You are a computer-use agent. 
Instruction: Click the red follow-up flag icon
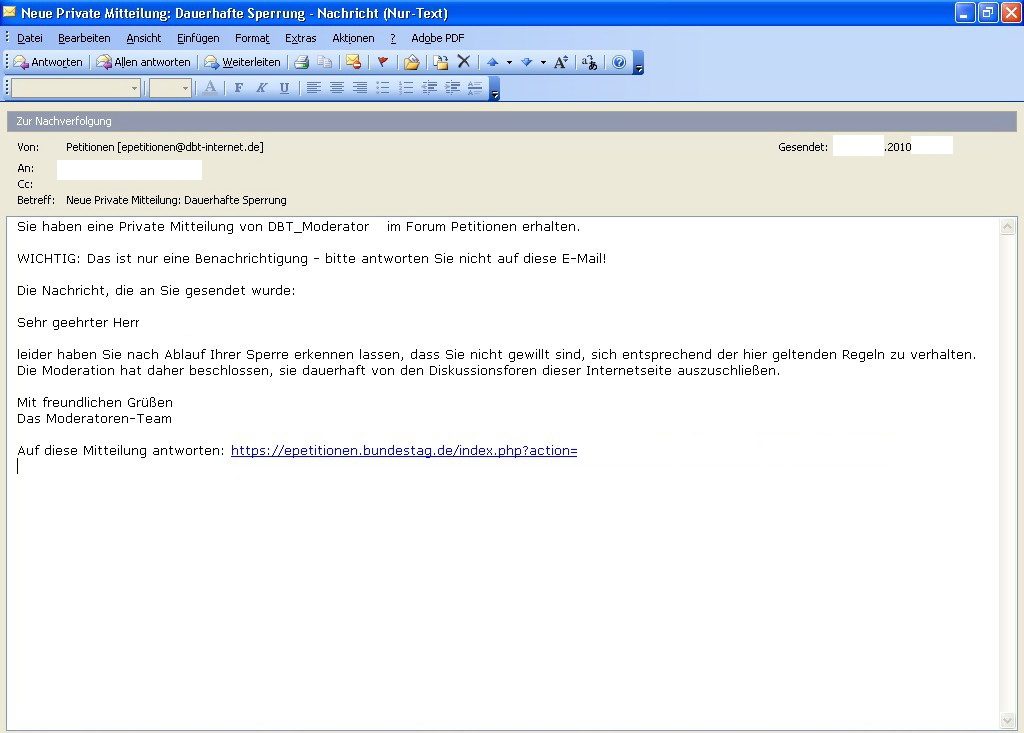382,62
